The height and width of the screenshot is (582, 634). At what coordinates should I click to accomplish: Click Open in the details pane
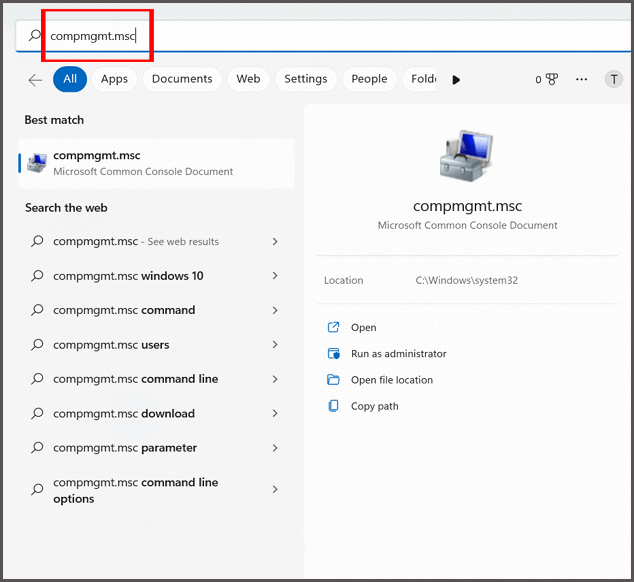coord(363,328)
